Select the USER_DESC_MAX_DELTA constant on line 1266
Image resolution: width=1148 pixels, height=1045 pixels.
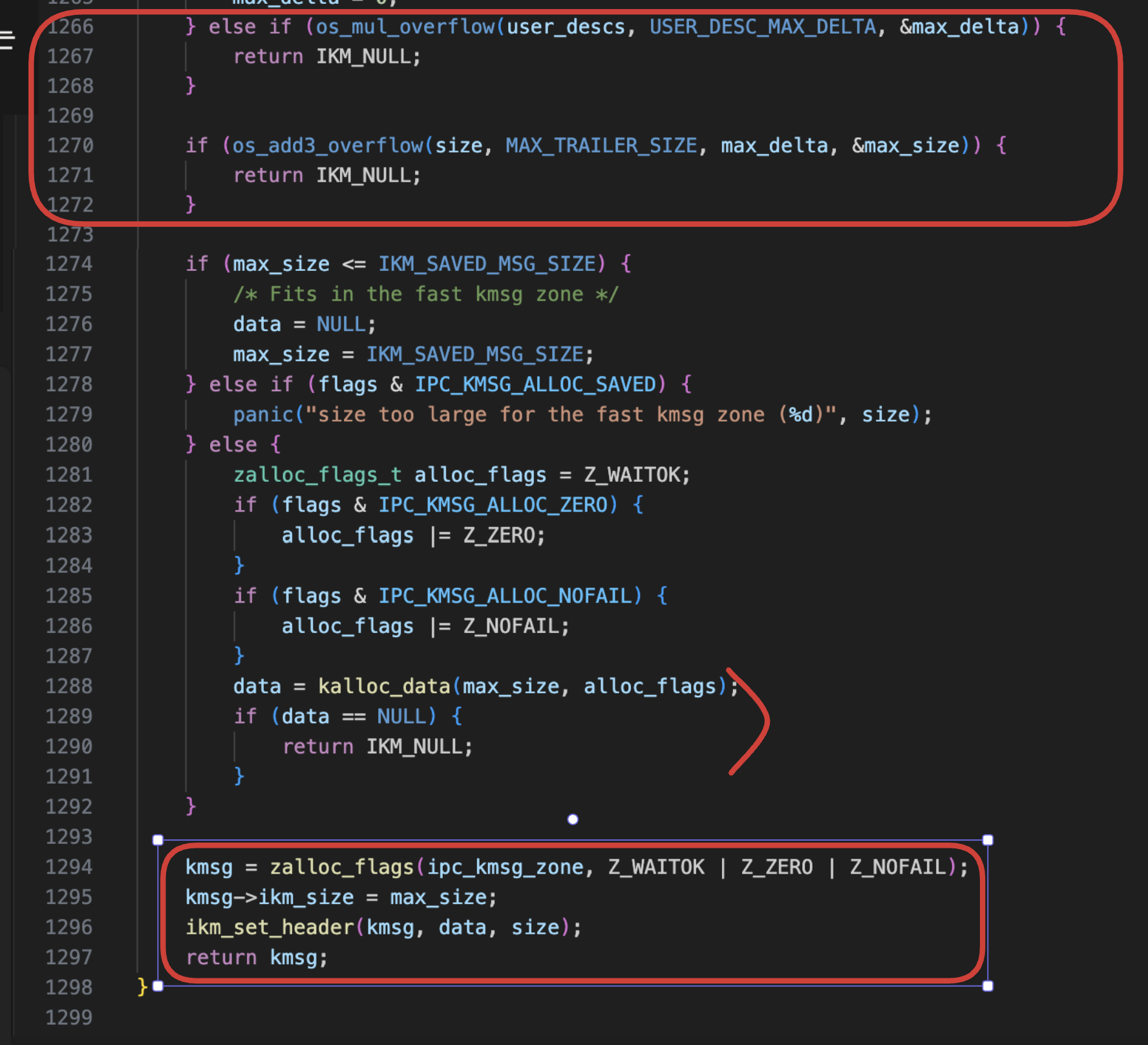763,27
